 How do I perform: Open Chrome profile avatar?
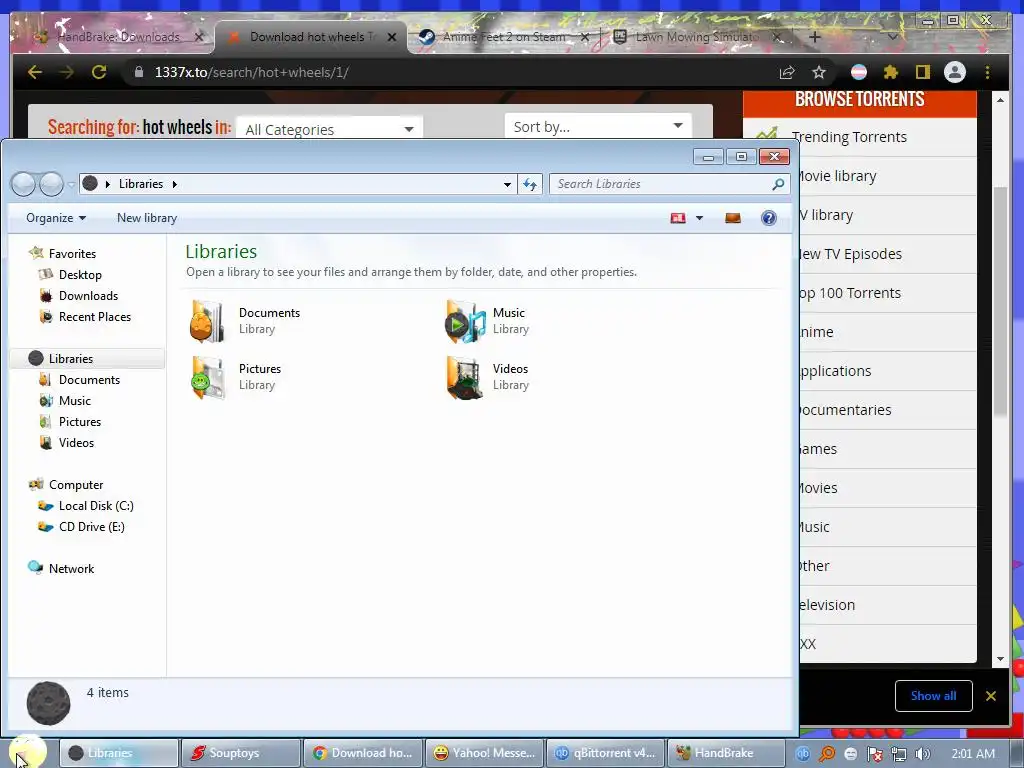(x=955, y=72)
